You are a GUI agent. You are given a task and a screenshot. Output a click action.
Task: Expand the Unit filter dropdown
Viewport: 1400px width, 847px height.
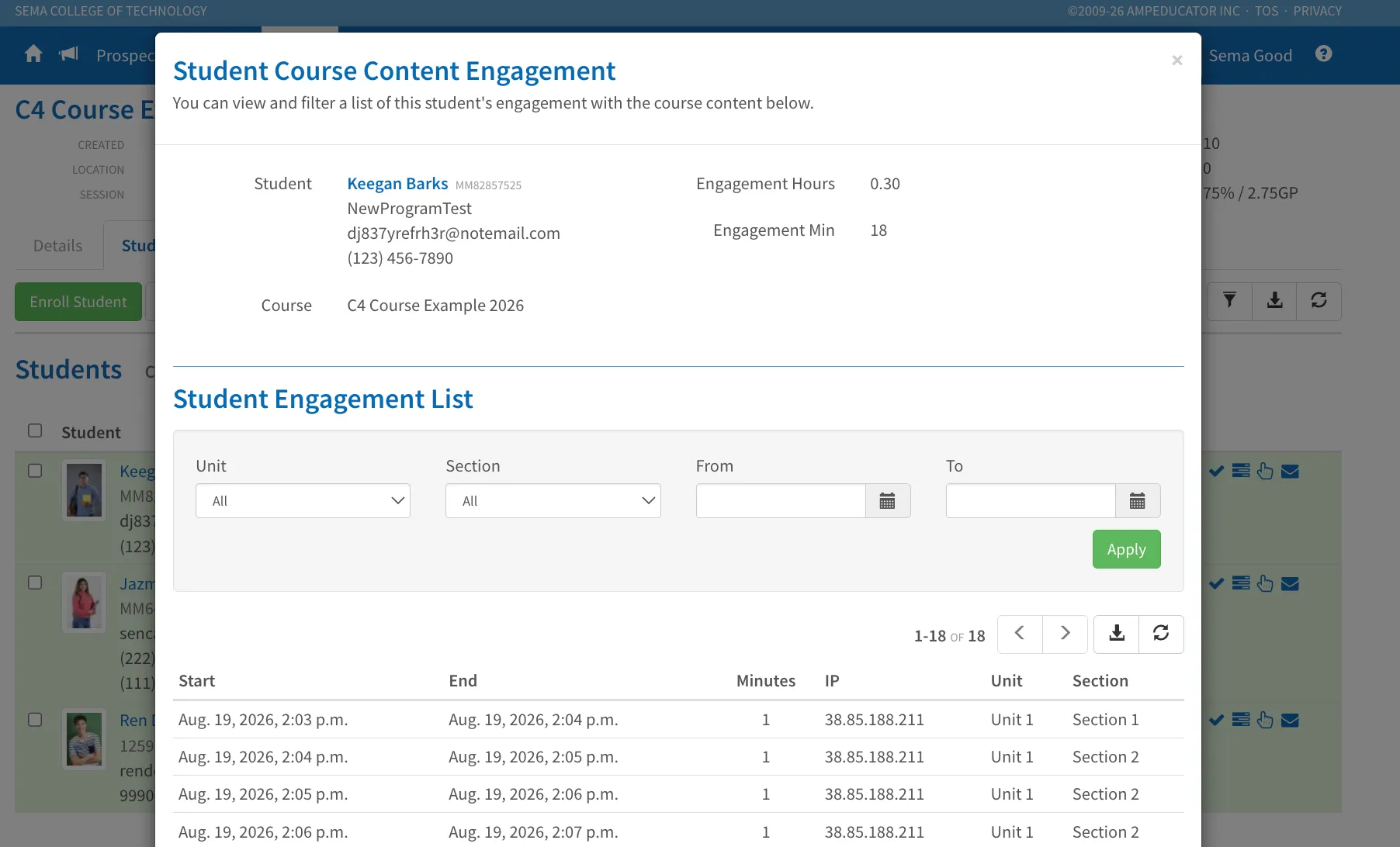pos(303,501)
